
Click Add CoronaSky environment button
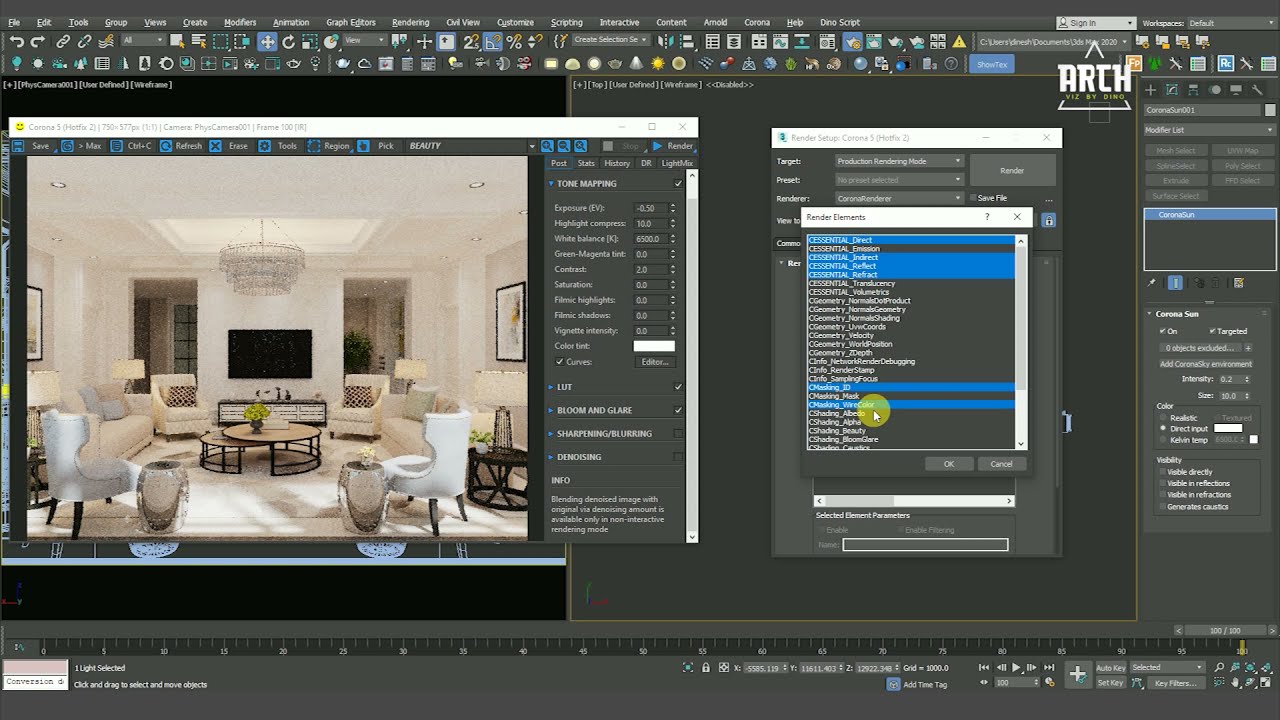1206,364
